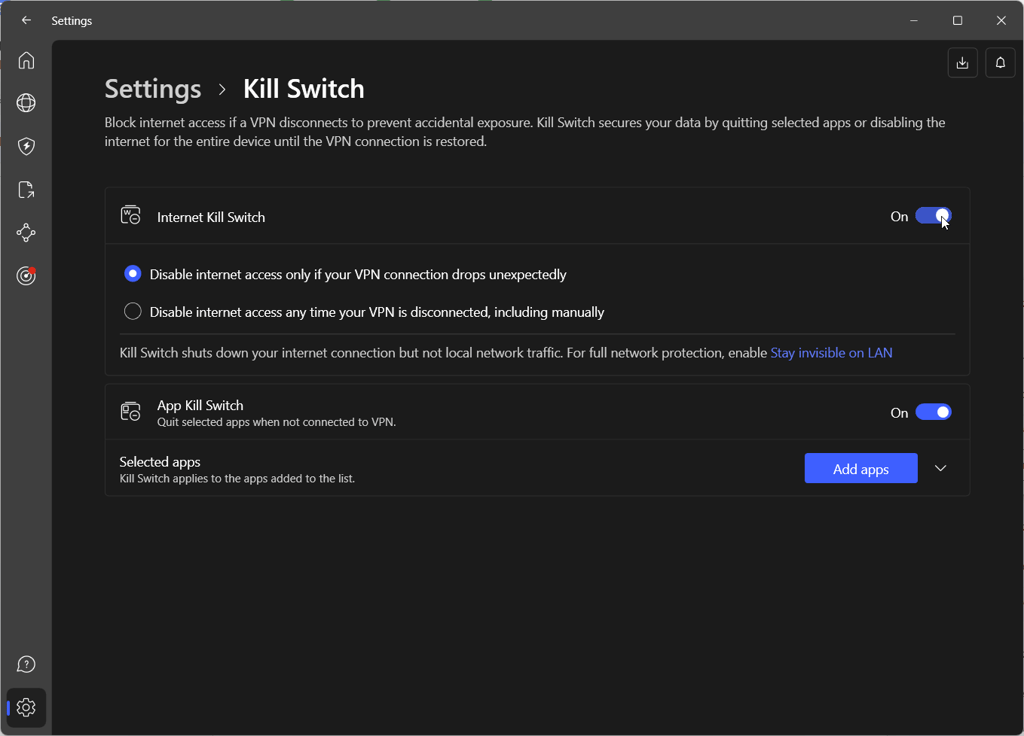Screen dimensions: 1024x736
Task: Click the App Kill Switch row icon
Action: [x=131, y=411]
